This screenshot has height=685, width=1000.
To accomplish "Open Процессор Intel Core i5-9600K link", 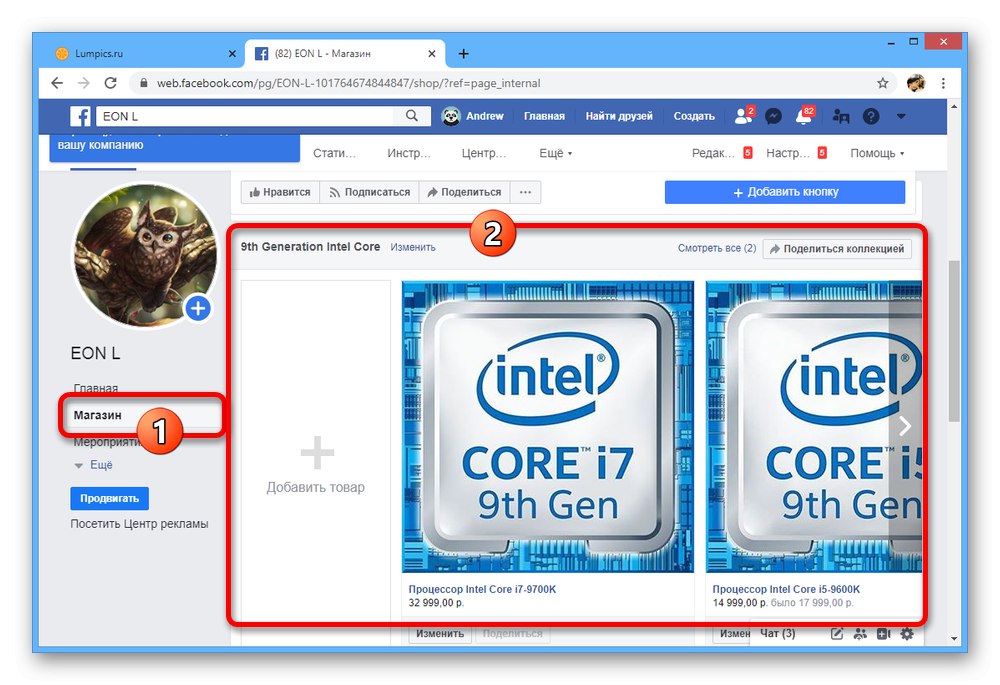I will 786,589.
